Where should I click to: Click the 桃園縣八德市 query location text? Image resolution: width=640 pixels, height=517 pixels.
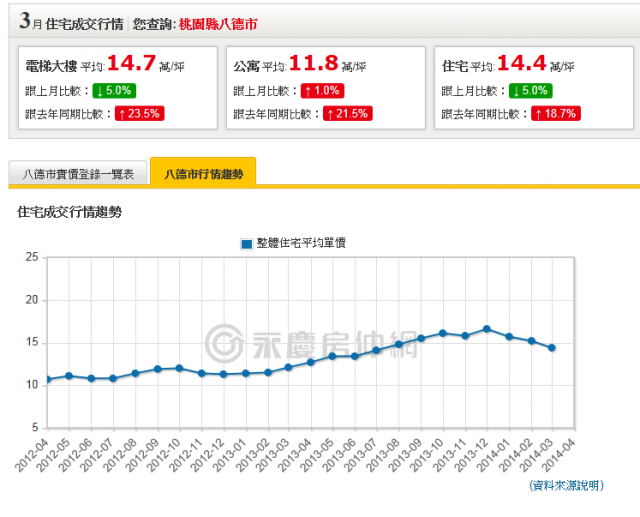(218, 24)
